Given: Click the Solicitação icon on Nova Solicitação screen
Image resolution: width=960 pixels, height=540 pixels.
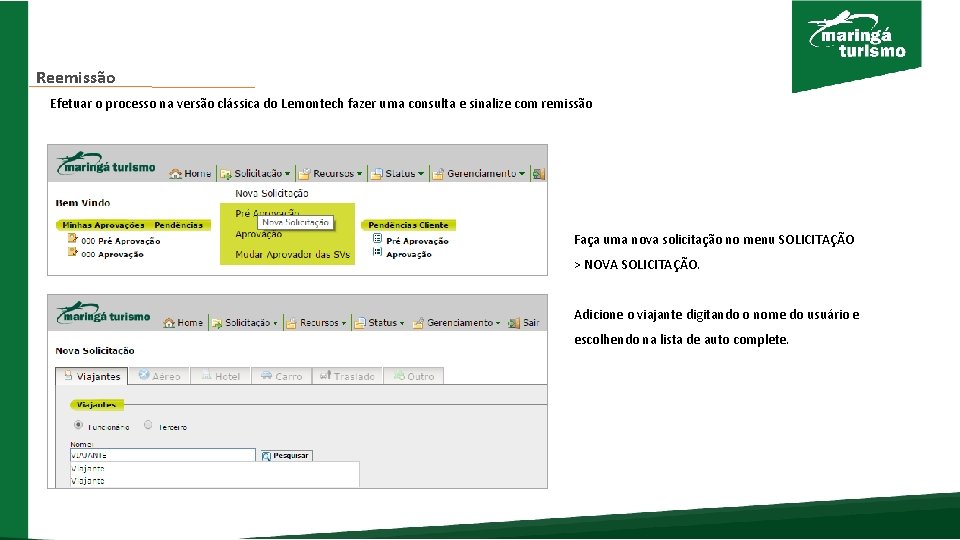Looking at the screenshot, I should (x=217, y=323).
